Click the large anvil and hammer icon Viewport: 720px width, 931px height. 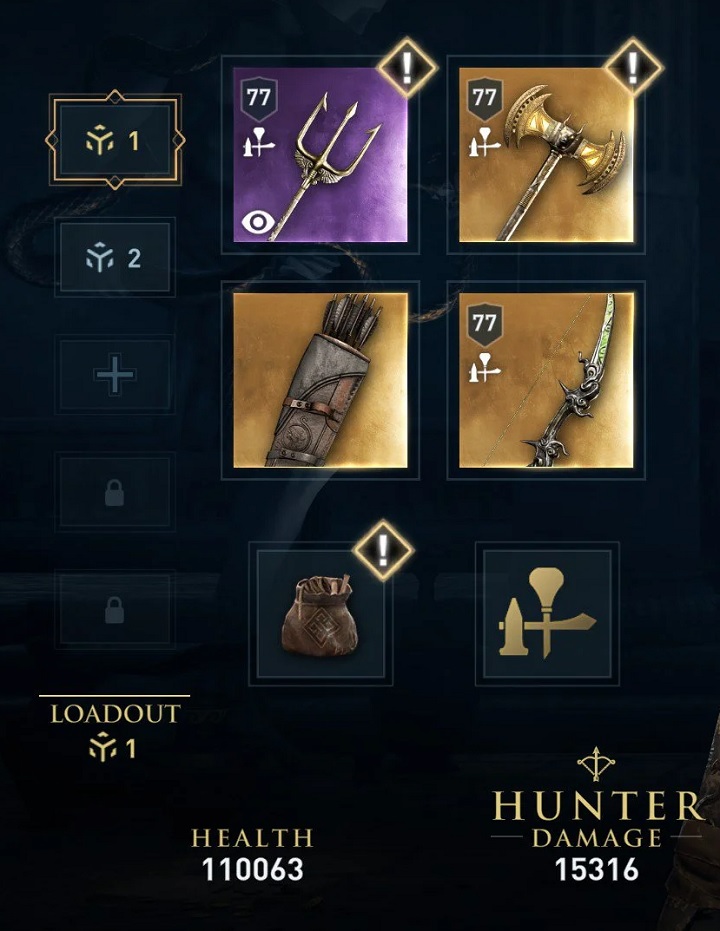[547, 613]
